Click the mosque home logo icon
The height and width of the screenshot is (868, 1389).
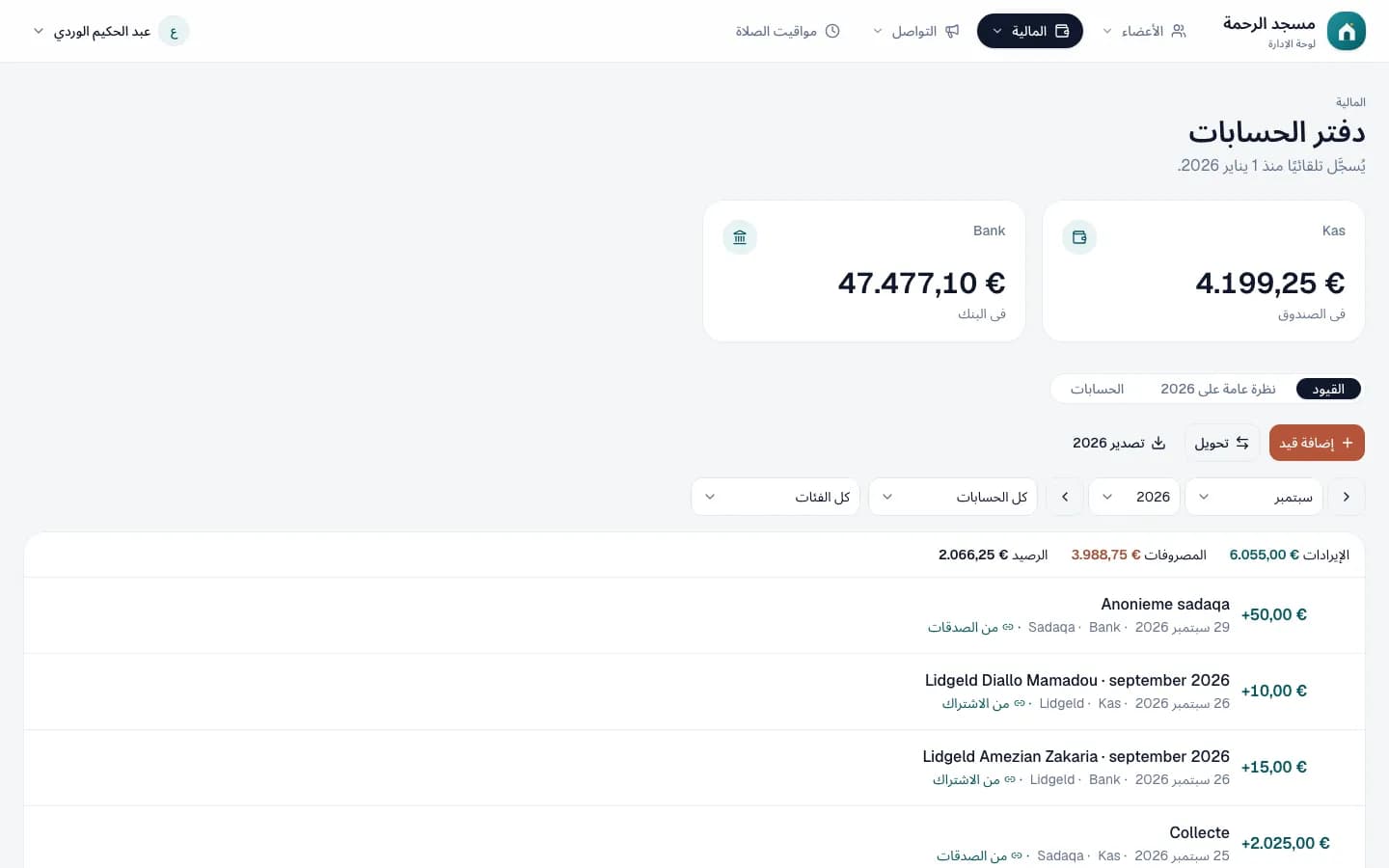click(1347, 31)
